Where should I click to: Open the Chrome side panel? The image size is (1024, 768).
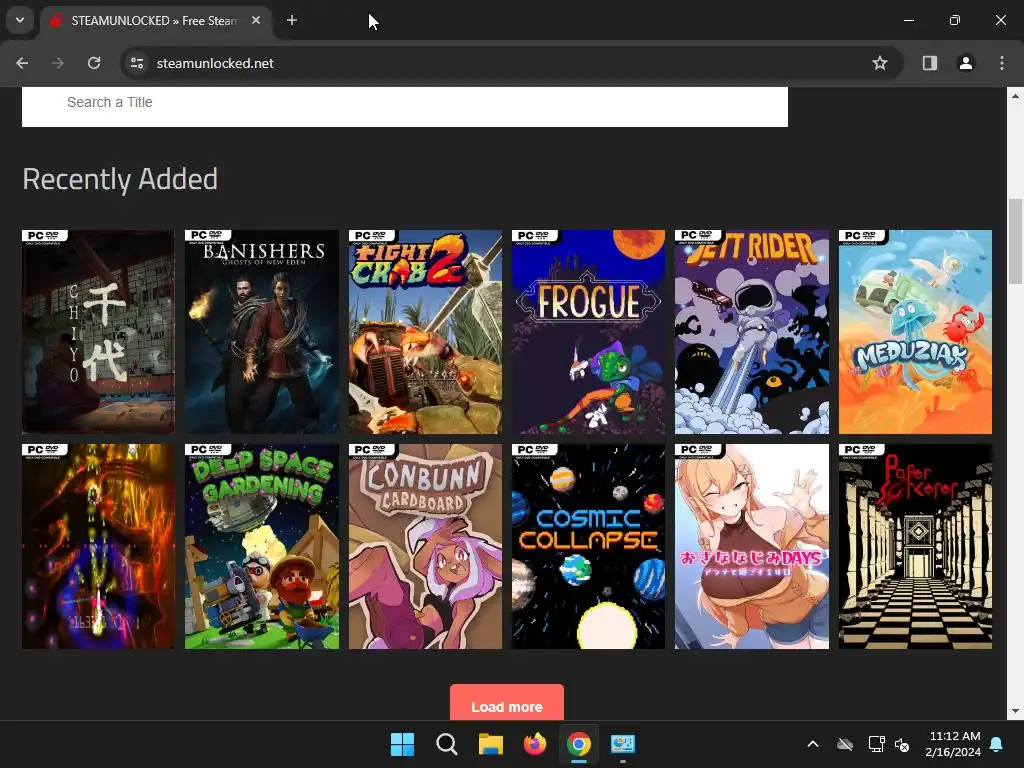(x=929, y=63)
